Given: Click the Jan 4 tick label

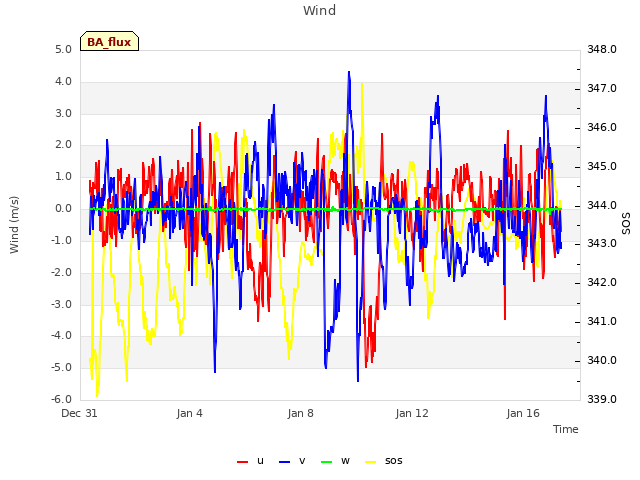Looking at the screenshot, I should [189, 413].
